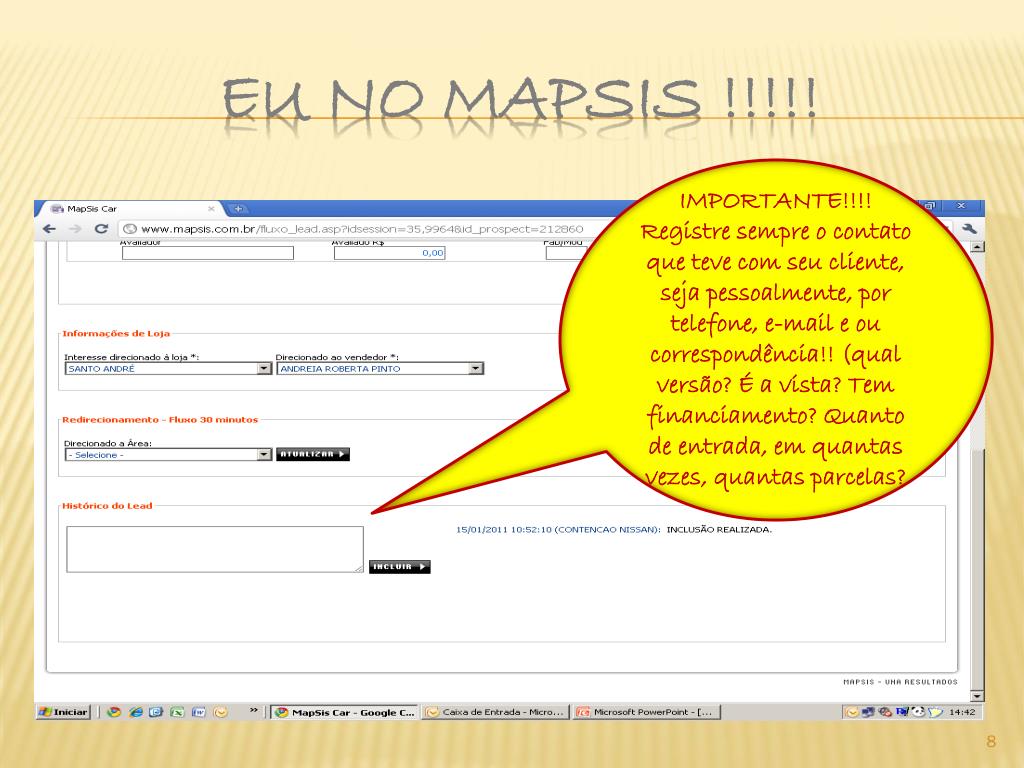Screen dimensions: 1024x768
Task: Select the MapSis Car browser tab
Action: click(131, 209)
